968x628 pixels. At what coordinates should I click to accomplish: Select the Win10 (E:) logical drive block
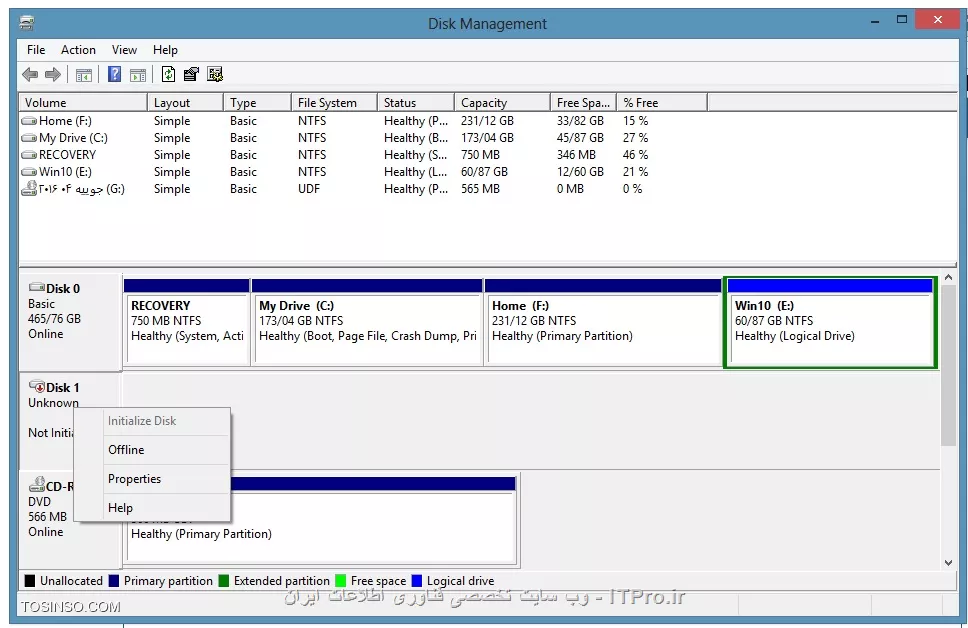pyautogui.click(x=830, y=322)
